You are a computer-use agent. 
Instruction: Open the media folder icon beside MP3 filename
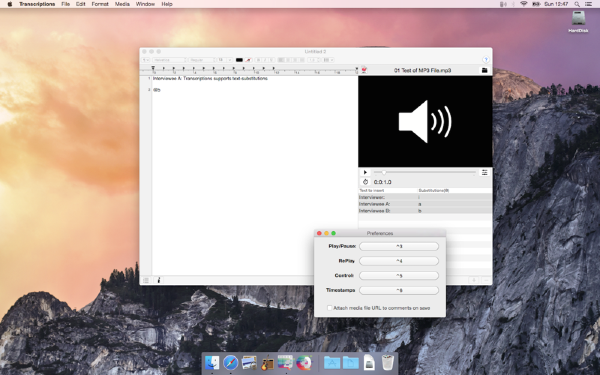point(484,70)
